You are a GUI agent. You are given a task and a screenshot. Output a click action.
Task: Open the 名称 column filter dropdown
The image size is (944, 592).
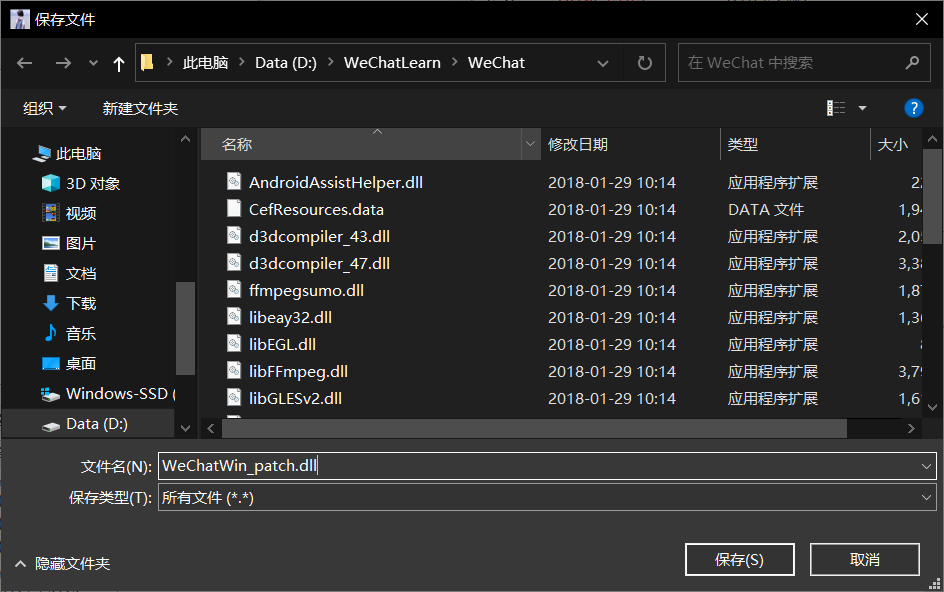(x=530, y=145)
